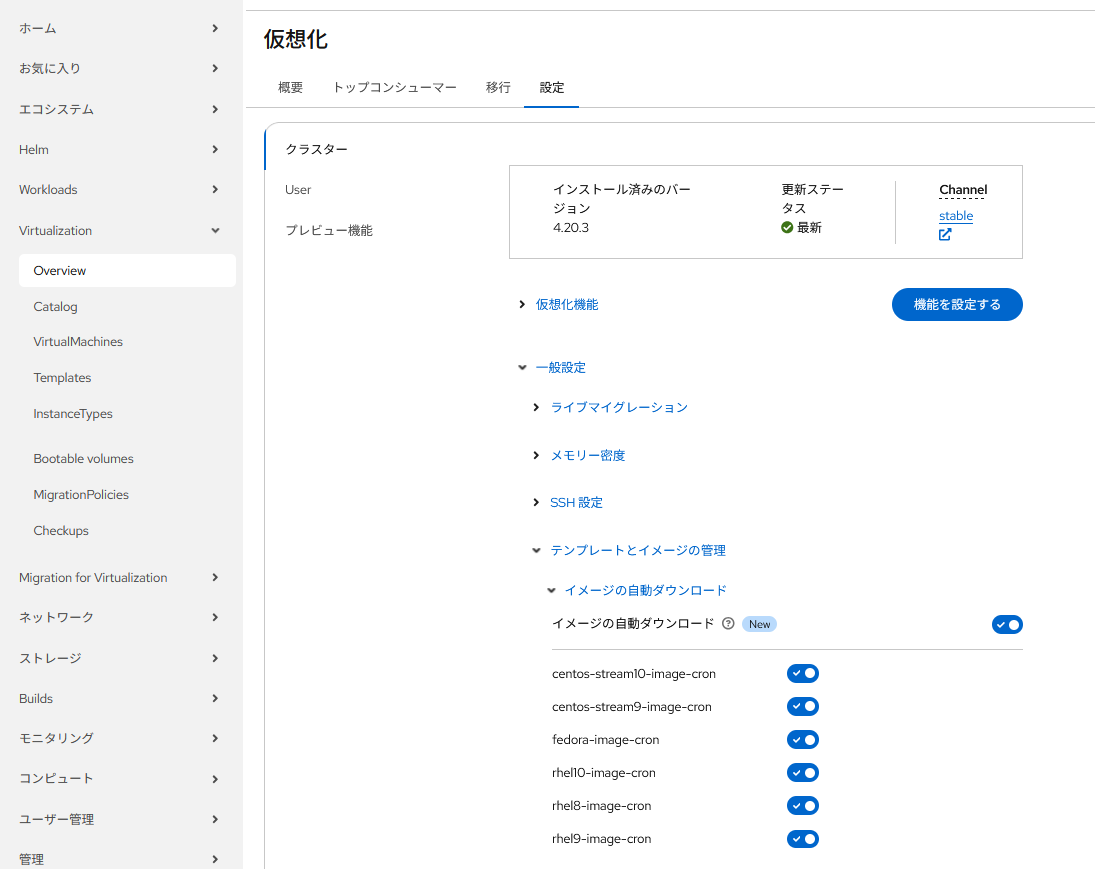Open the stable channel external link icon
Viewport: 1095px width, 869px height.
944,234
